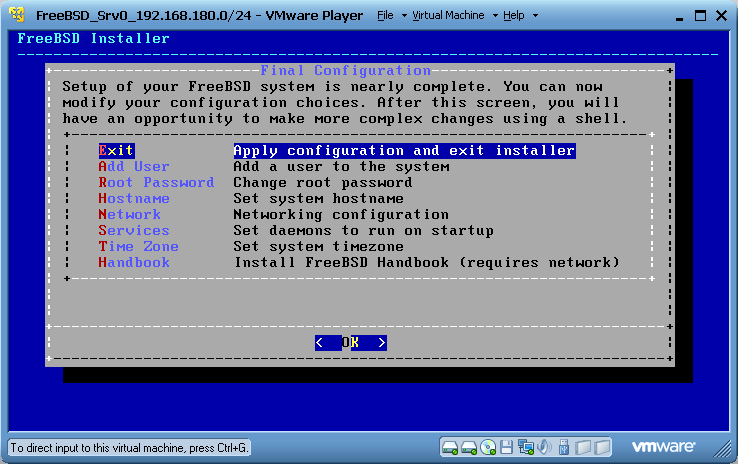Select the Root Password entry

click(x=156, y=183)
